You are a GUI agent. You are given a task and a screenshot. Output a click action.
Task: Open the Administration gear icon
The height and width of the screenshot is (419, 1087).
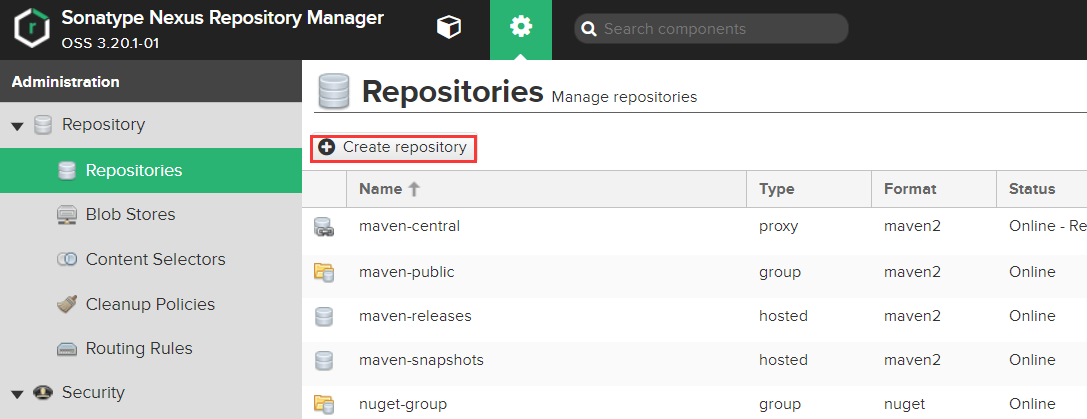pyautogui.click(x=521, y=28)
